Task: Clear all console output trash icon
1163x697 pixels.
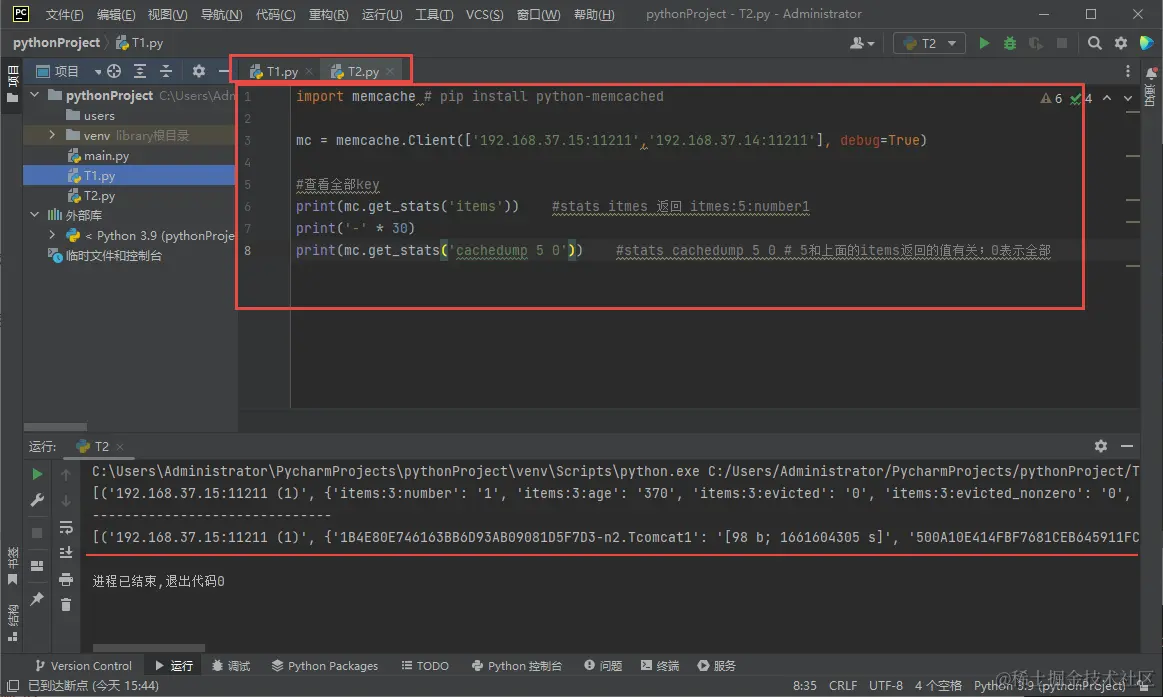Action: tap(66, 605)
